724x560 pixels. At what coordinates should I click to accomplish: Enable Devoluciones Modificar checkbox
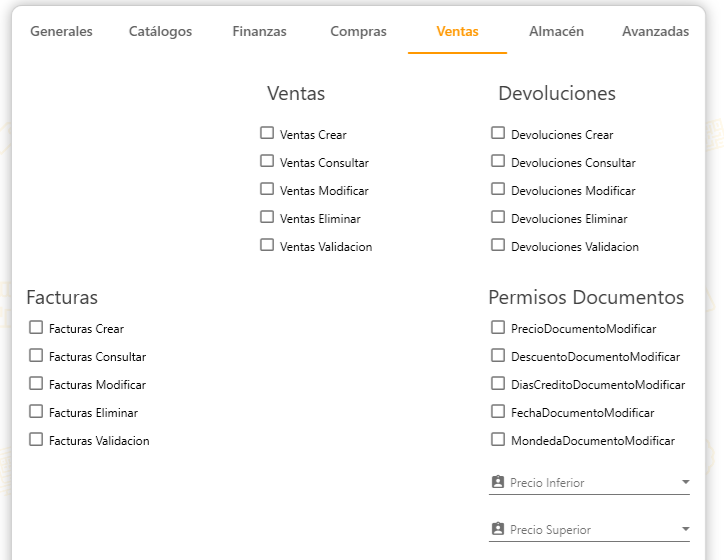click(498, 189)
